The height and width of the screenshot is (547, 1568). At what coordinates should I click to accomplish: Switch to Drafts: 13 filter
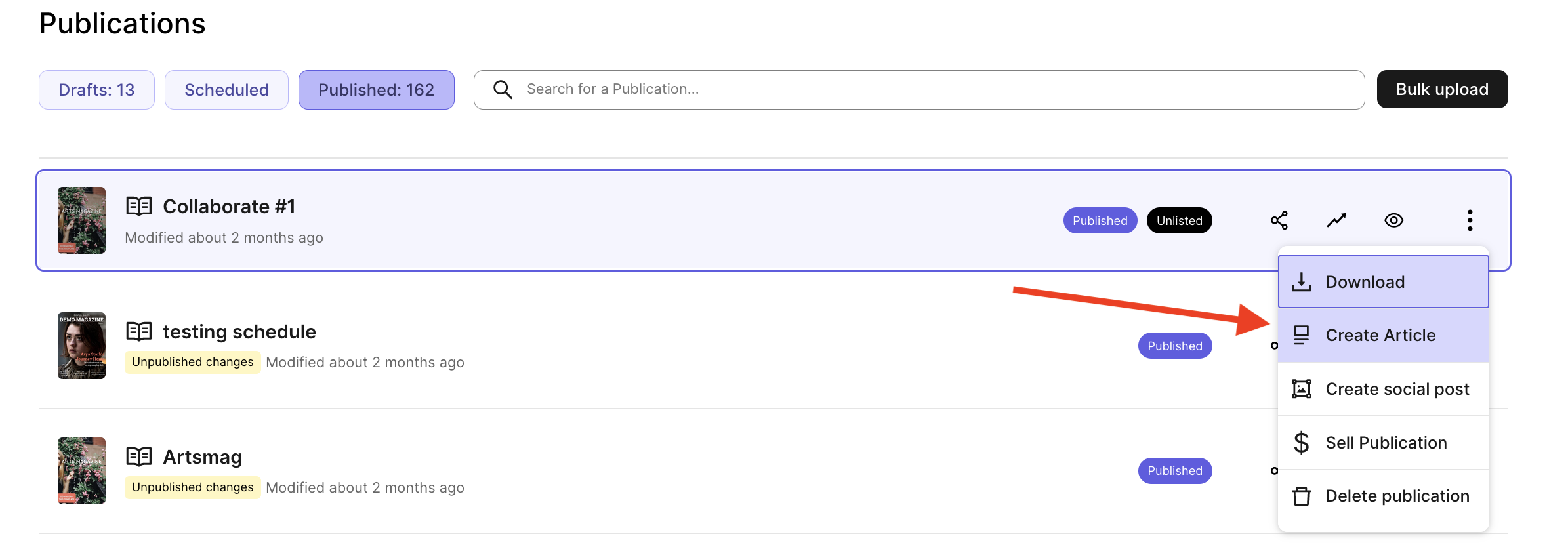(96, 90)
